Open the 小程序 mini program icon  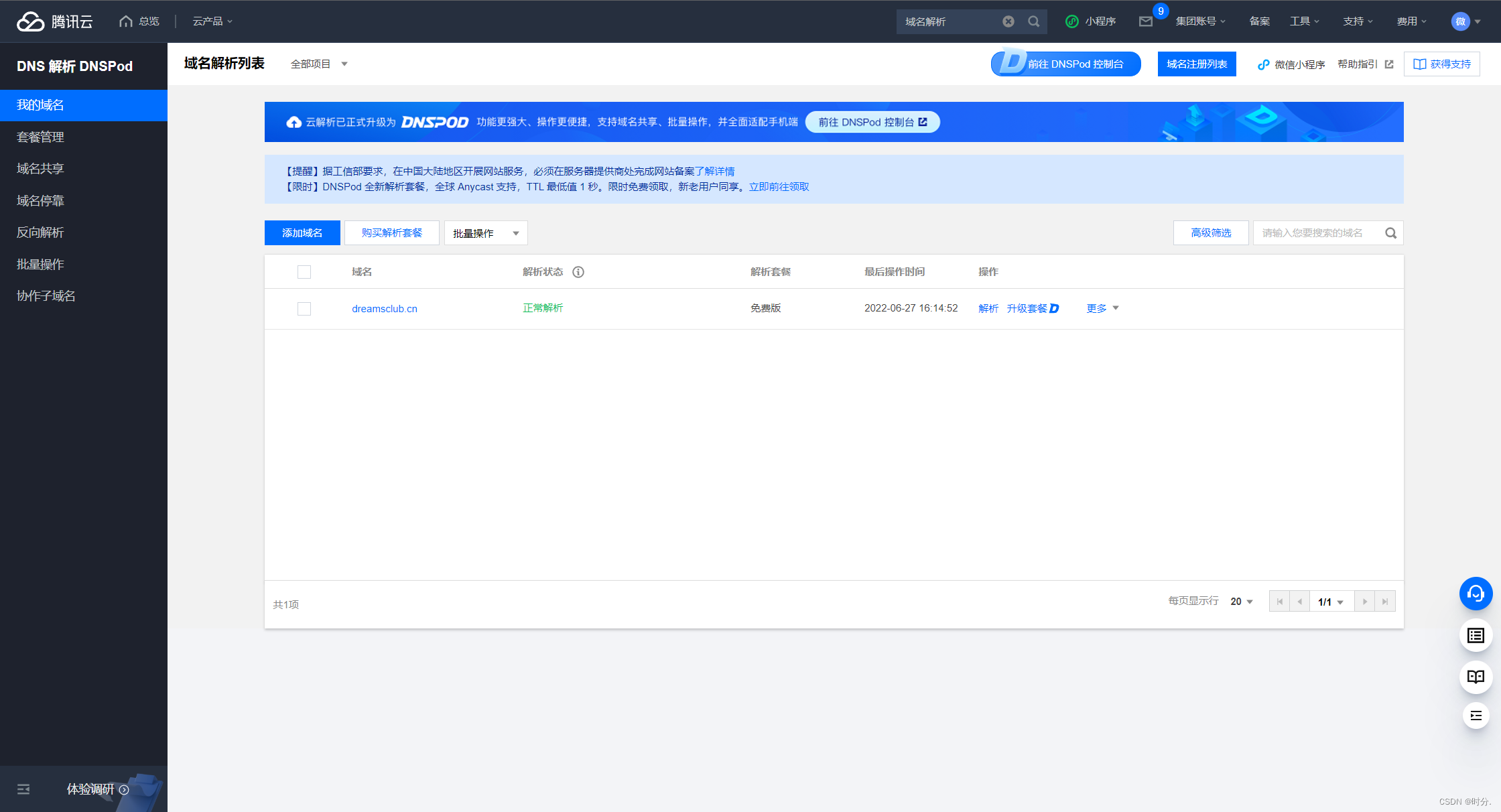click(x=1072, y=21)
